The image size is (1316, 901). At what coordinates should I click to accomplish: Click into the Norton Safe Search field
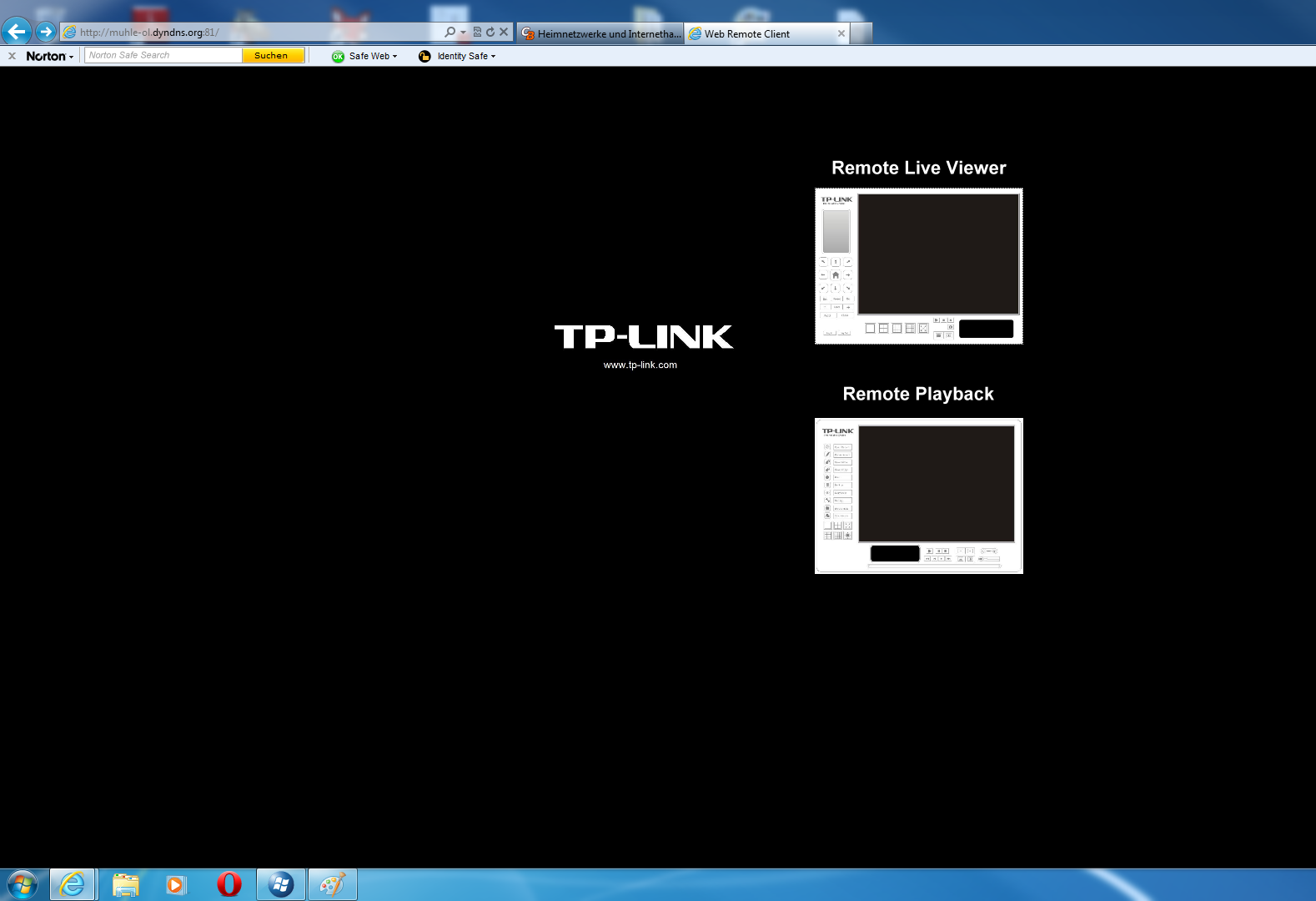pos(163,55)
